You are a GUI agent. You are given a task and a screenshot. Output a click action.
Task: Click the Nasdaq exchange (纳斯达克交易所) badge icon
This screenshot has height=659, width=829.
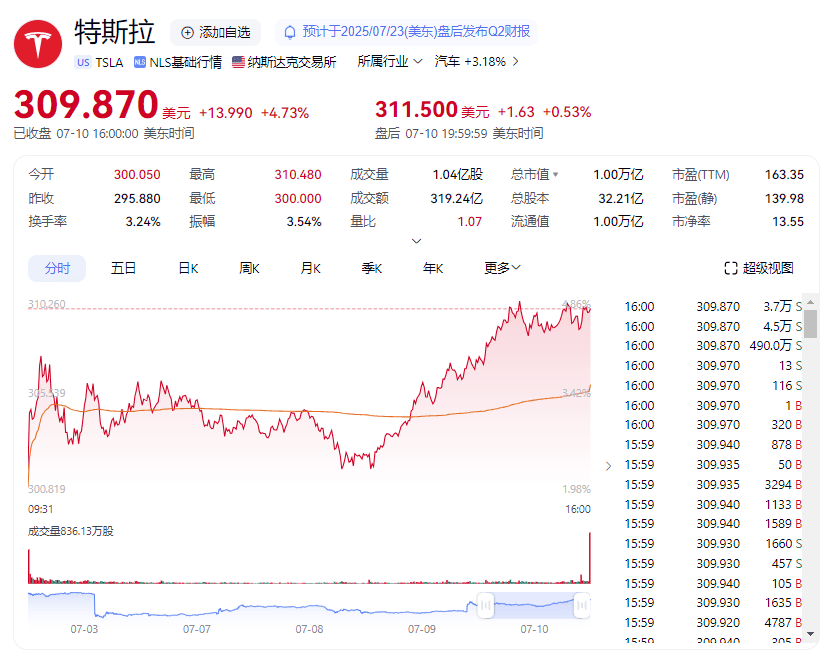[238, 62]
